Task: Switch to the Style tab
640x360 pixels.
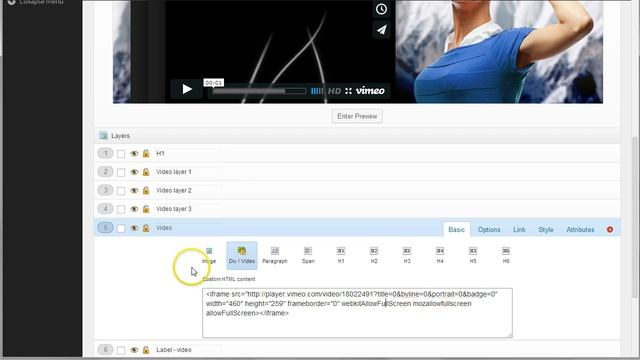Action: pos(546,229)
